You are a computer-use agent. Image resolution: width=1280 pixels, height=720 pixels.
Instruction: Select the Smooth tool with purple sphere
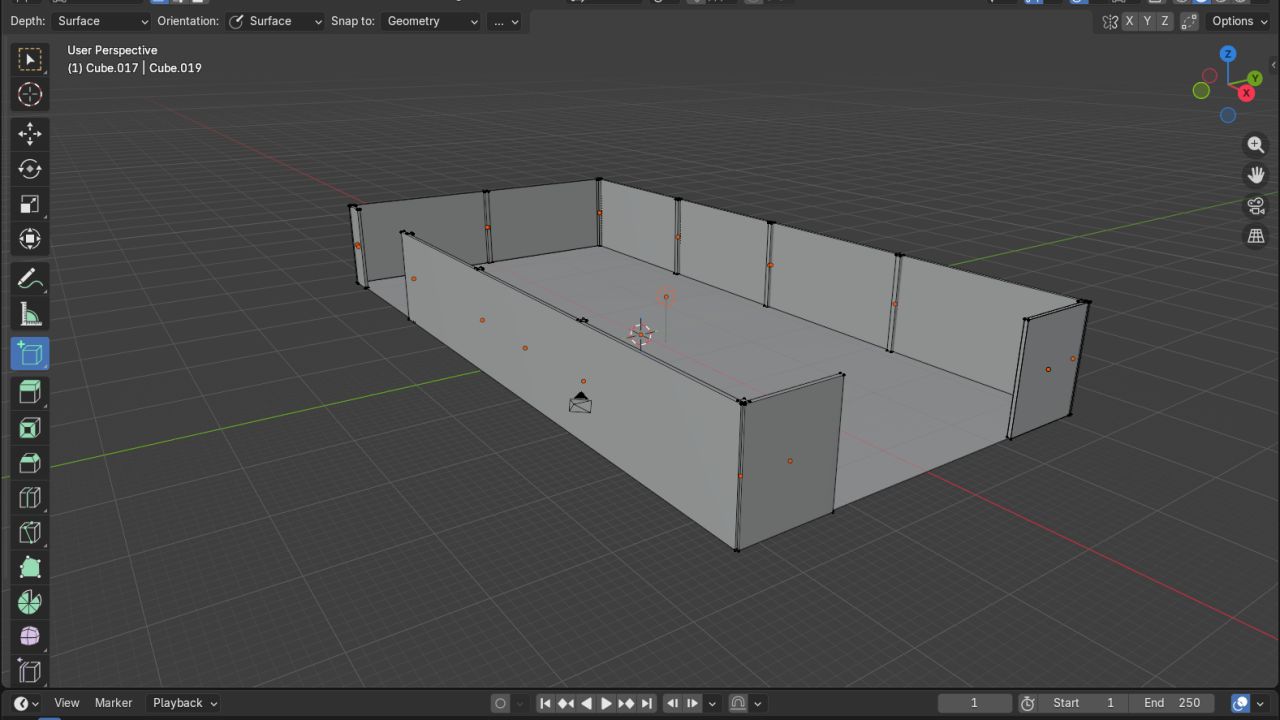tap(30, 638)
